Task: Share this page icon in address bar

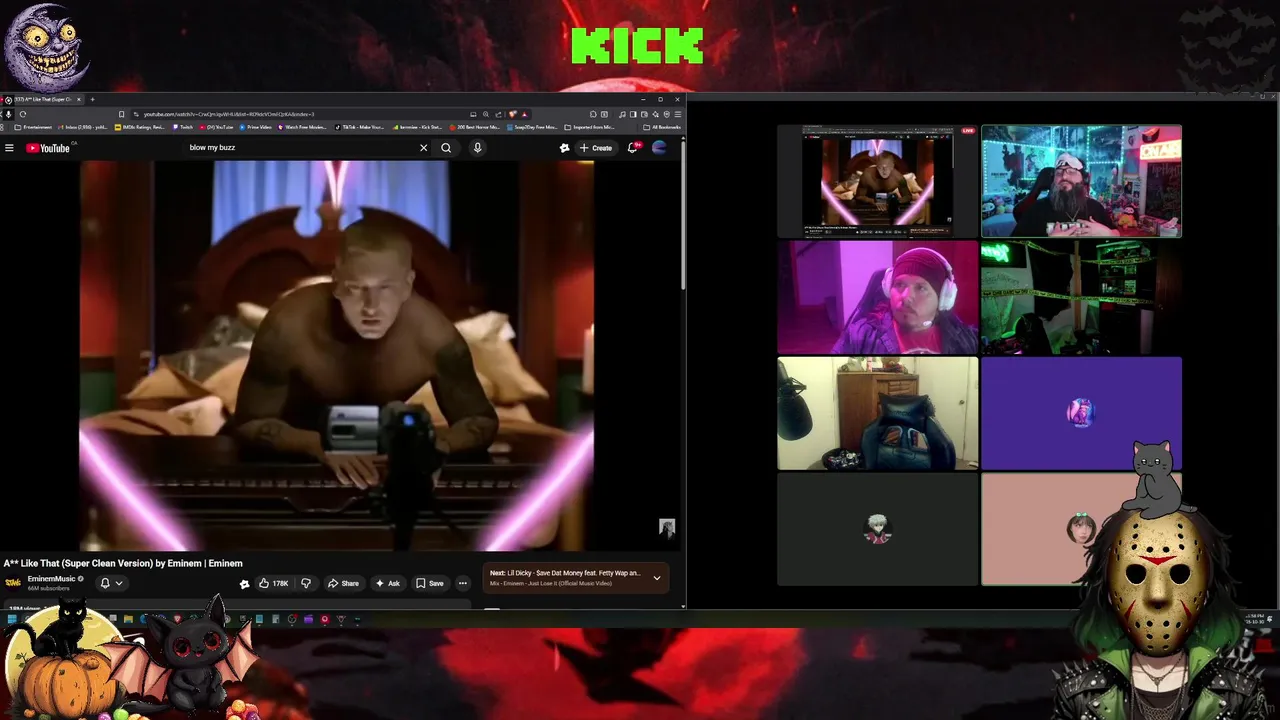Action: point(498,114)
